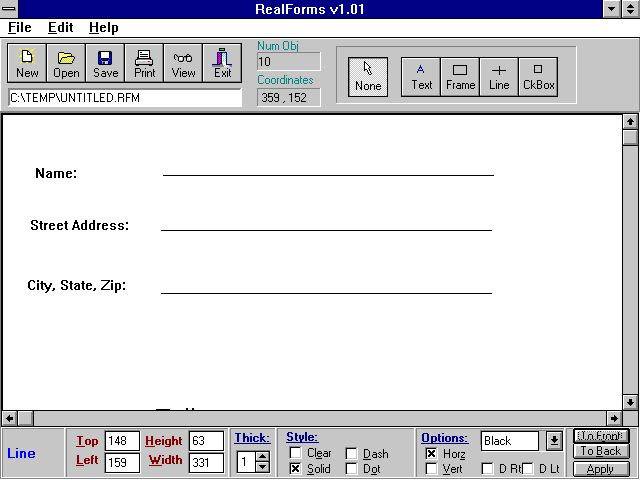Enable the Clear style checkbox

click(x=295, y=454)
